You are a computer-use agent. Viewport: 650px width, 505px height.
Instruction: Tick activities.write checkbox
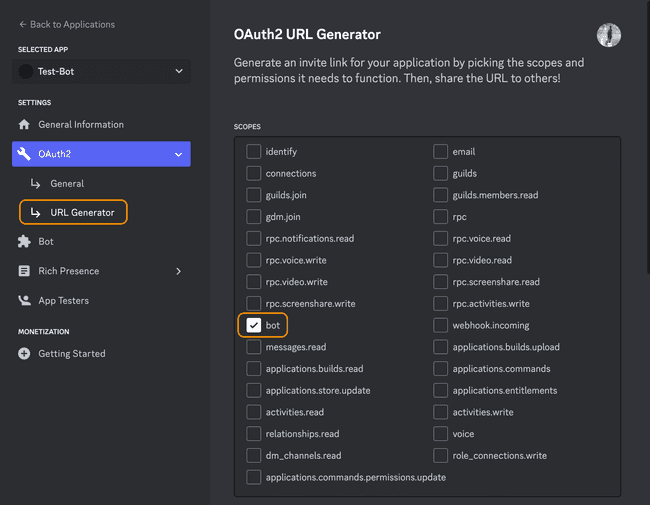click(x=440, y=412)
